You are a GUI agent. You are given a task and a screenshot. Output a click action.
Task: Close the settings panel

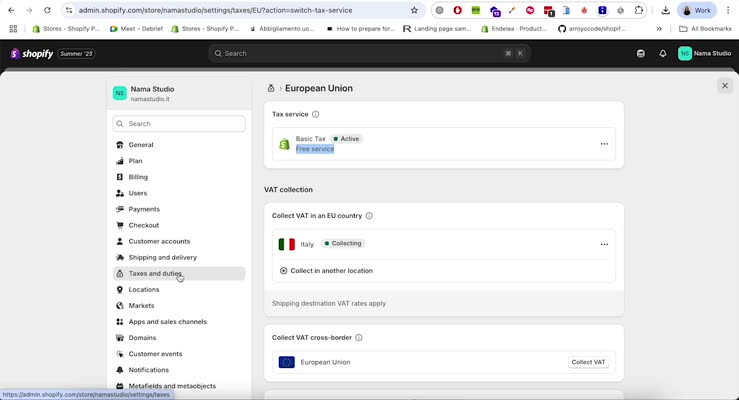coord(725,86)
